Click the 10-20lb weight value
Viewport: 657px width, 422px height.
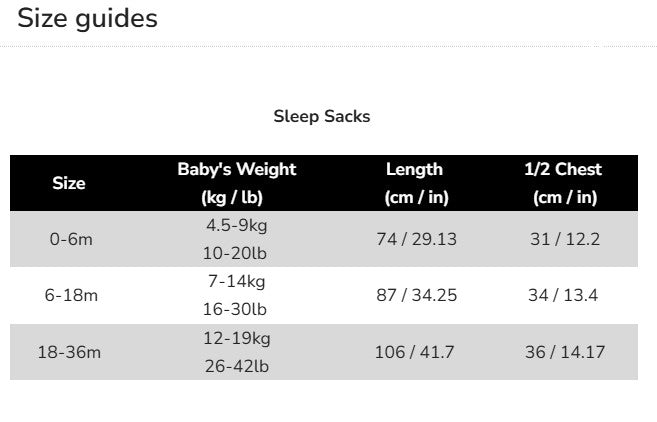pyautogui.click(x=235, y=253)
